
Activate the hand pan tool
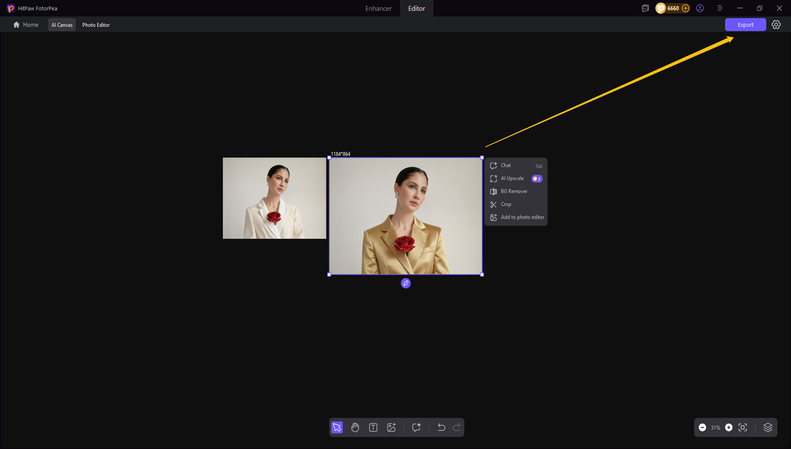pyautogui.click(x=355, y=427)
